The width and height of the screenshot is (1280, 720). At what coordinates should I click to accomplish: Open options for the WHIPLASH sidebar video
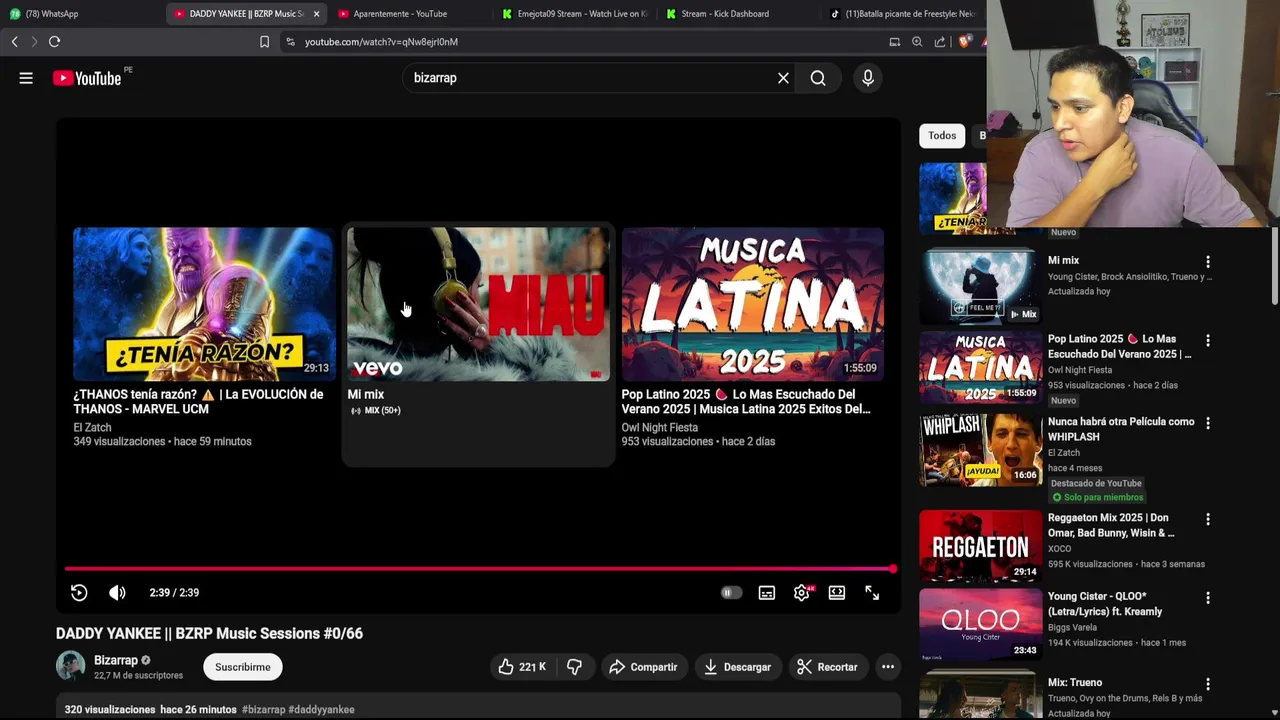point(1208,423)
